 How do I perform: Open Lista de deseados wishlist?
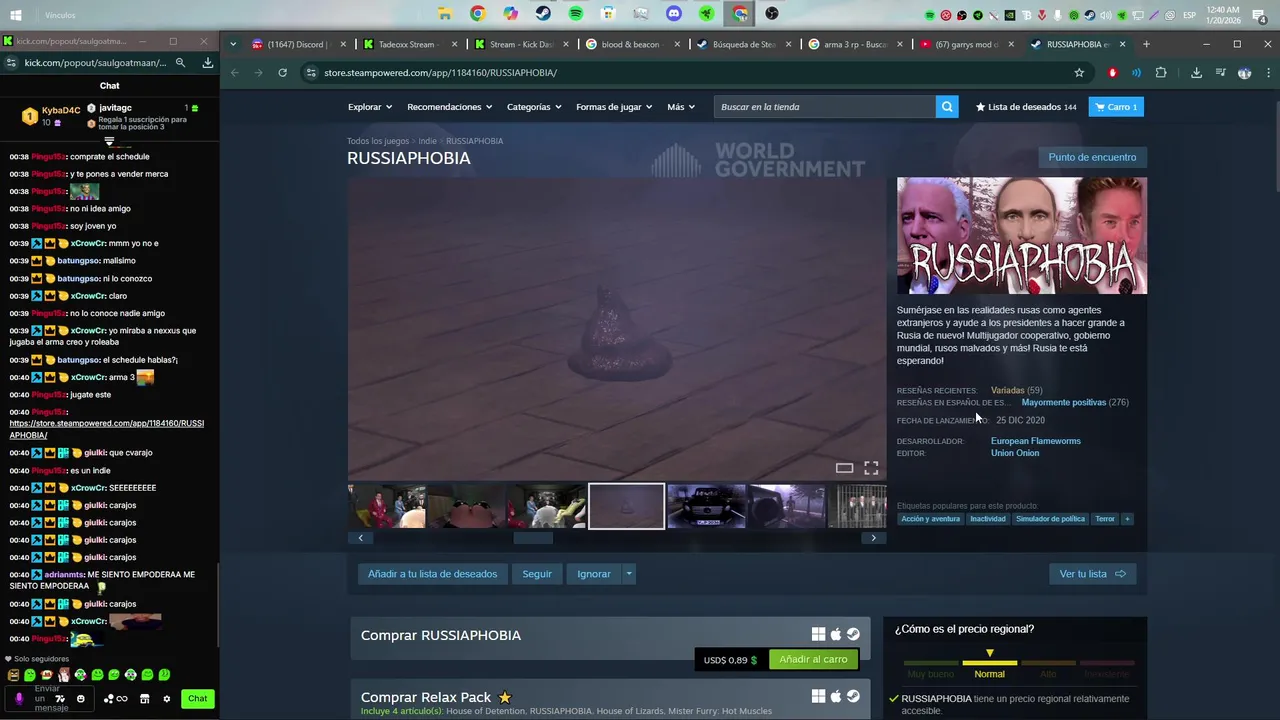1026,107
